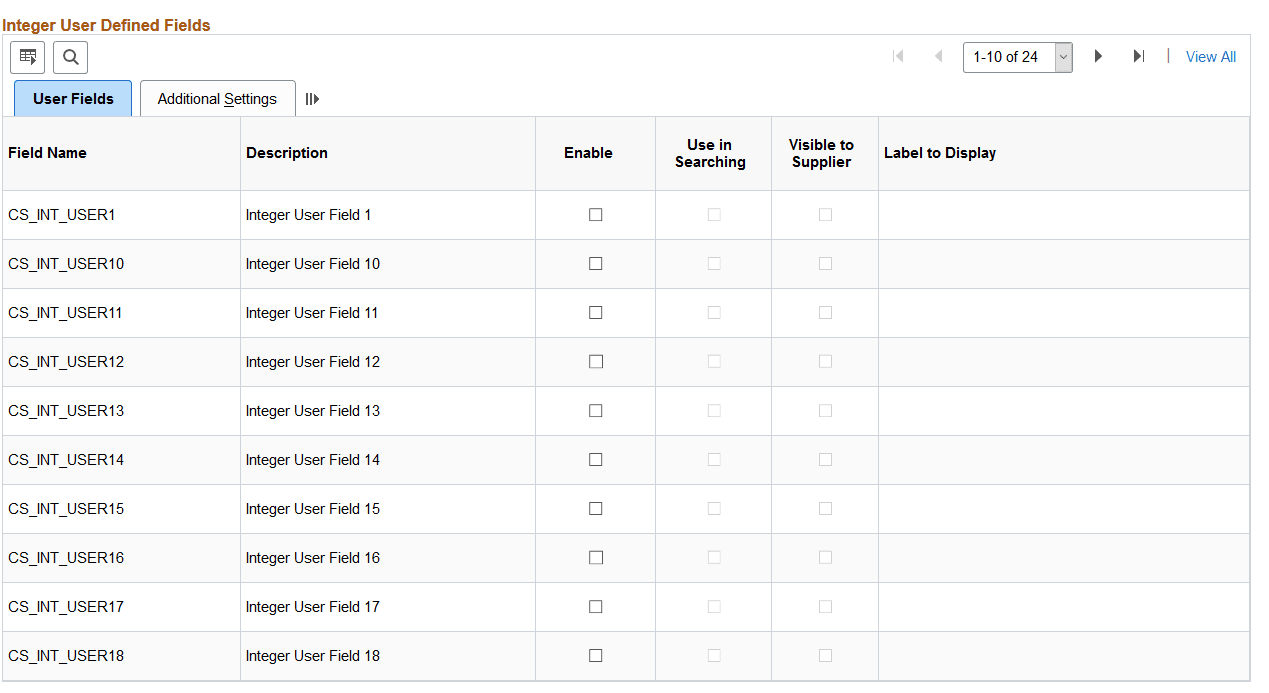
Task: Switch to the Additional Settings tab
Action: (217, 98)
